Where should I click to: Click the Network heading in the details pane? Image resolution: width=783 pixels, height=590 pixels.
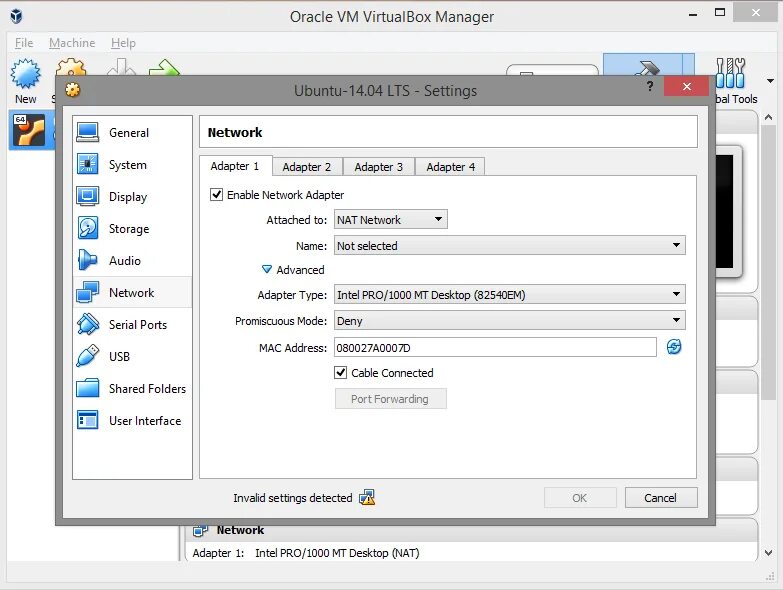[x=240, y=530]
